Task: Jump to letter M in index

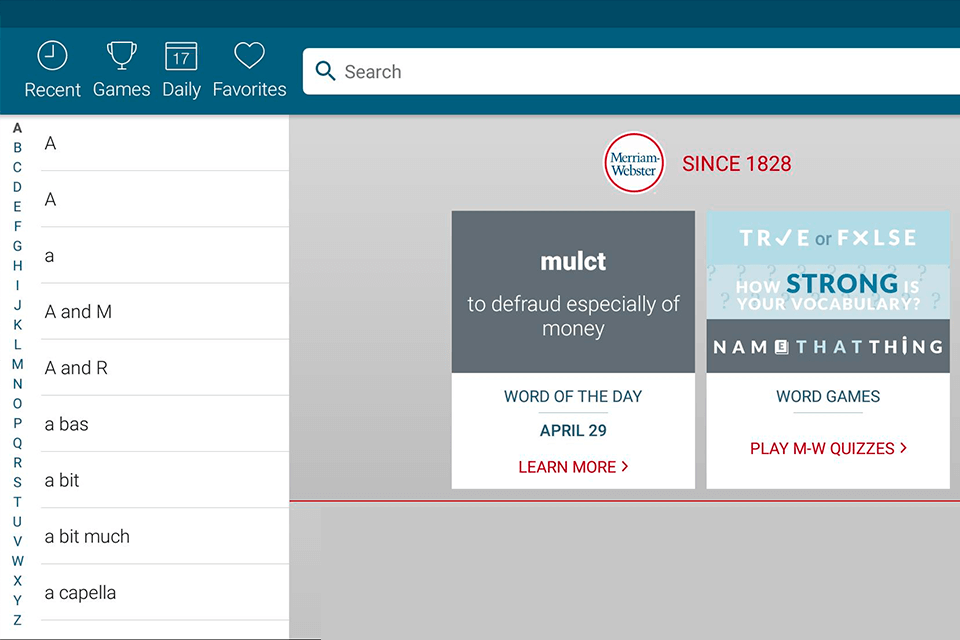Action: [17, 364]
